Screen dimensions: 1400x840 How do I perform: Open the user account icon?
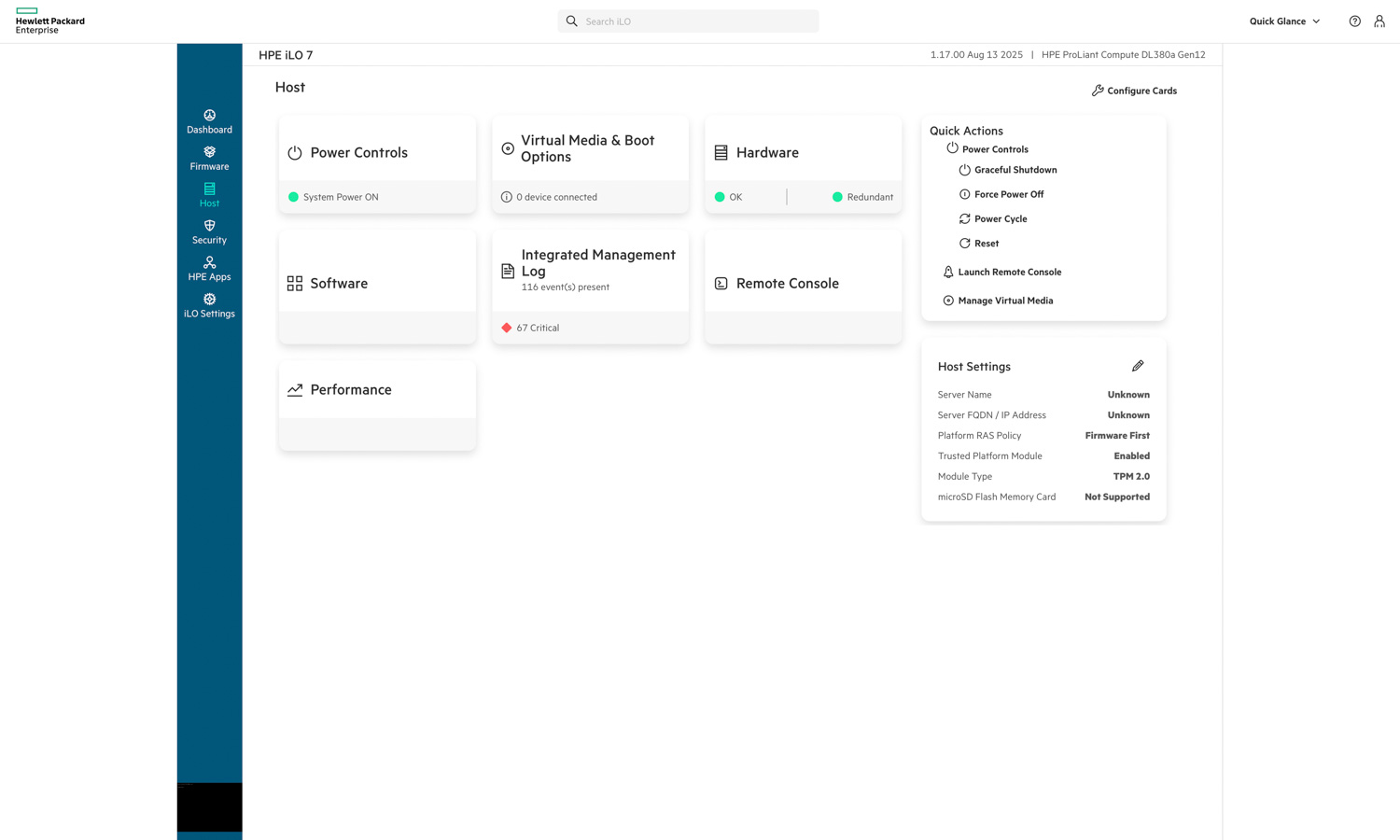tap(1379, 21)
